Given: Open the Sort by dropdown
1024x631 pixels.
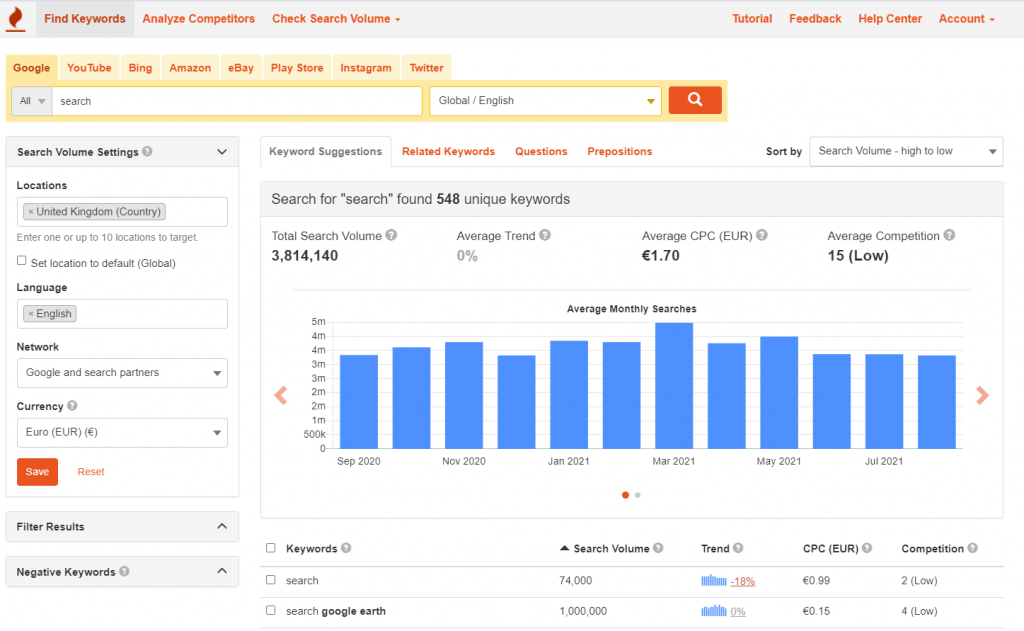Looking at the screenshot, I should tap(906, 151).
